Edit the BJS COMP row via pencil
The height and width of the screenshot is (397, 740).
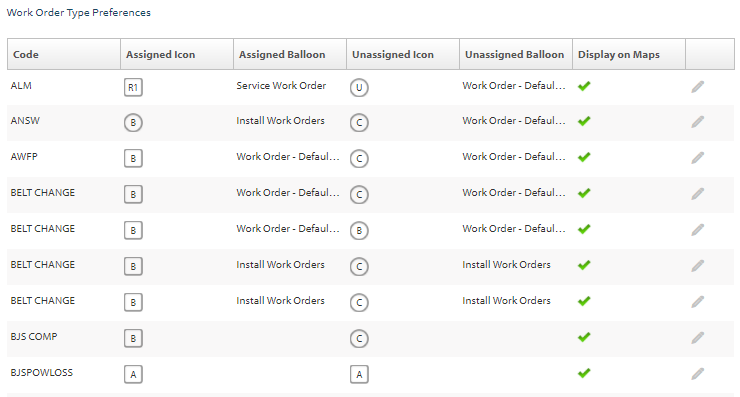click(698, 338)
